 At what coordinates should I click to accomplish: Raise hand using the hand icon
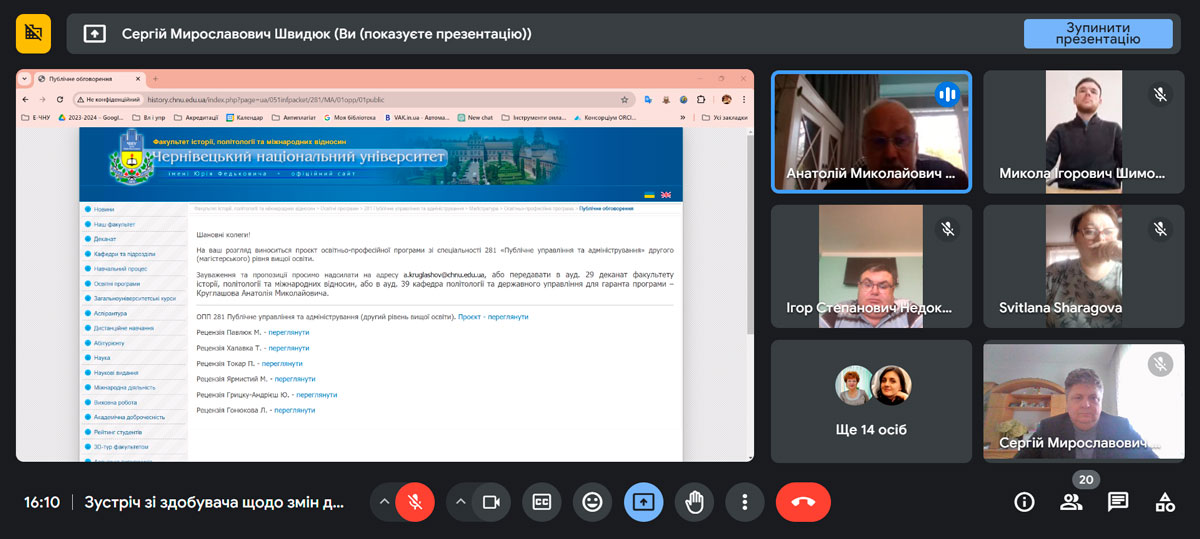point(695,502)
